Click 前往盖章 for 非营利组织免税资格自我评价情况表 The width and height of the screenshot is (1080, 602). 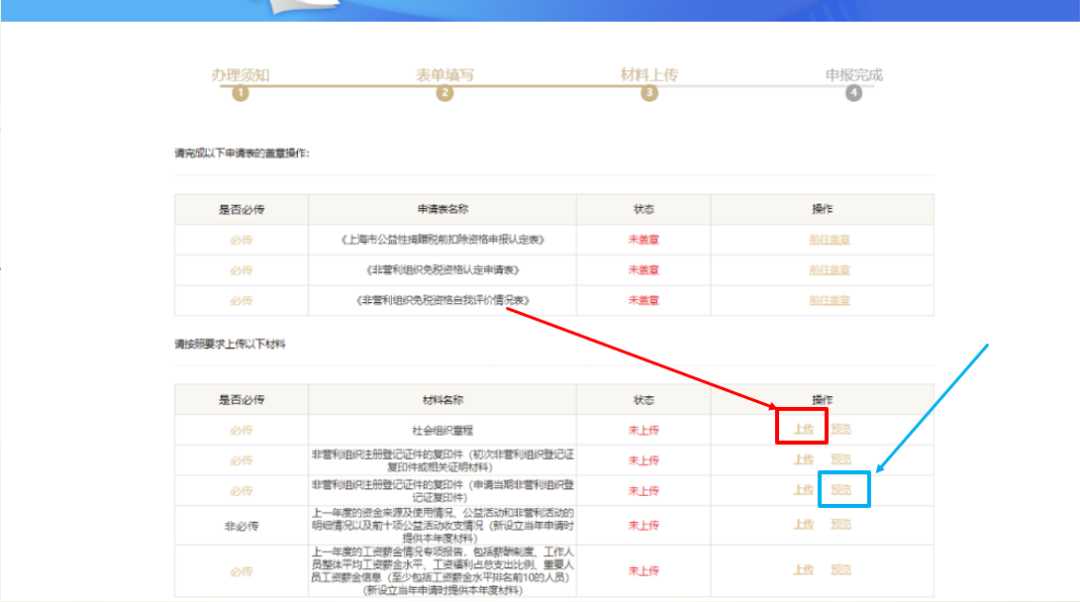click(829, 300)
